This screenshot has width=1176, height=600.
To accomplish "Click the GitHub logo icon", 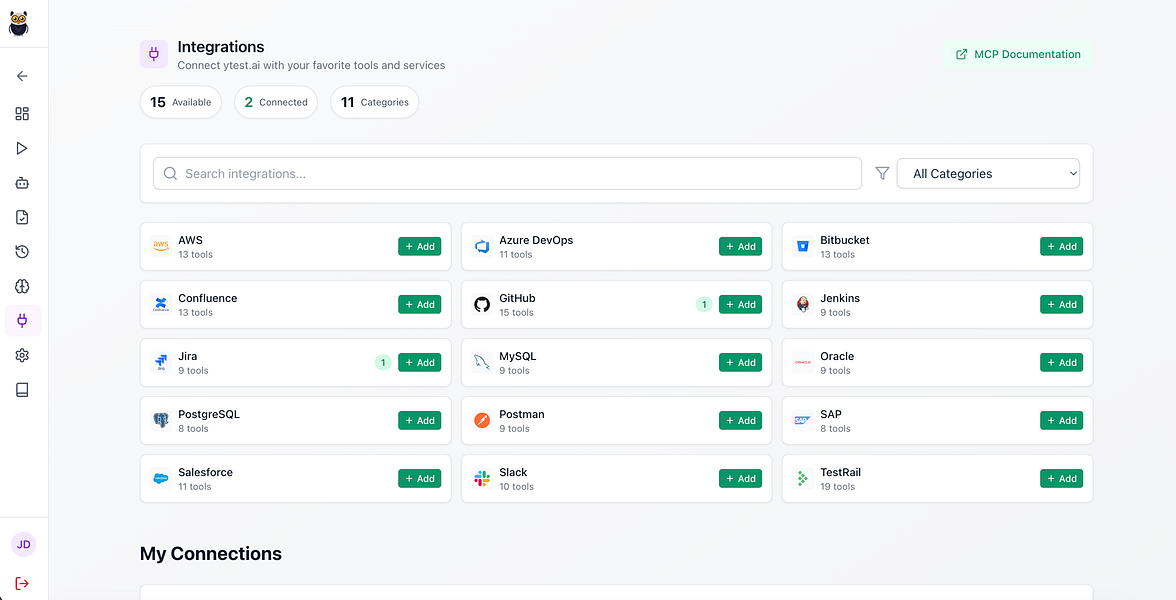I will (x=482, y=304).
